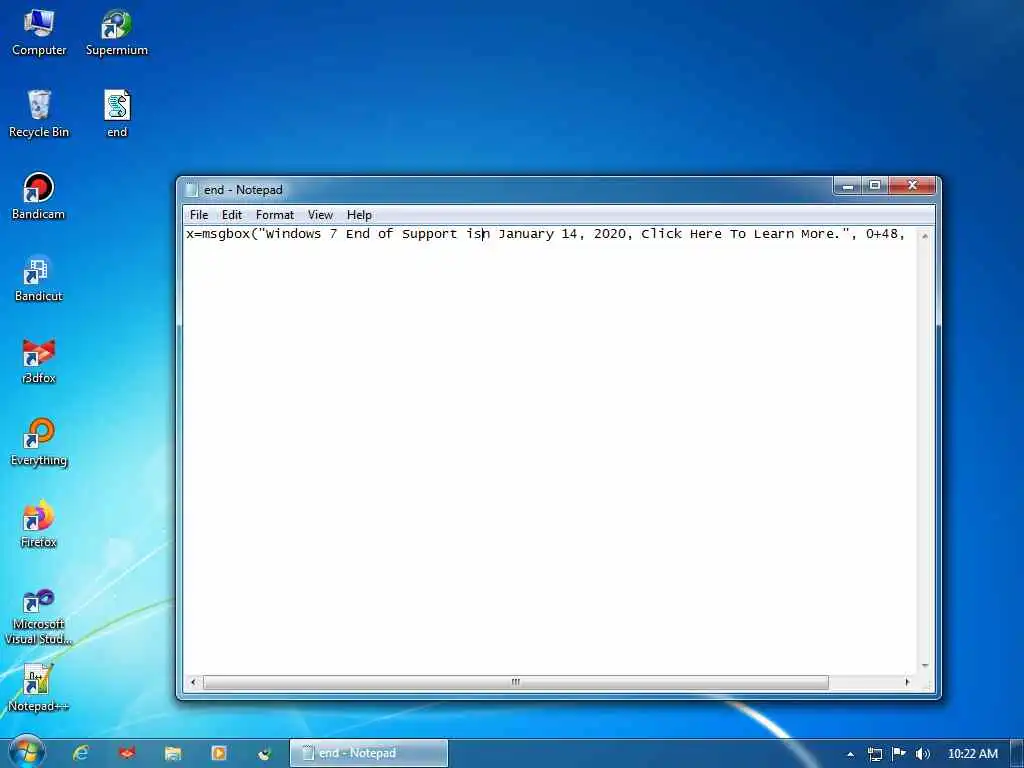This screenshot has width=1024, height=768.
Task: Select the Microsoft Visual Studio shortcut
Action: coord(39,616)
